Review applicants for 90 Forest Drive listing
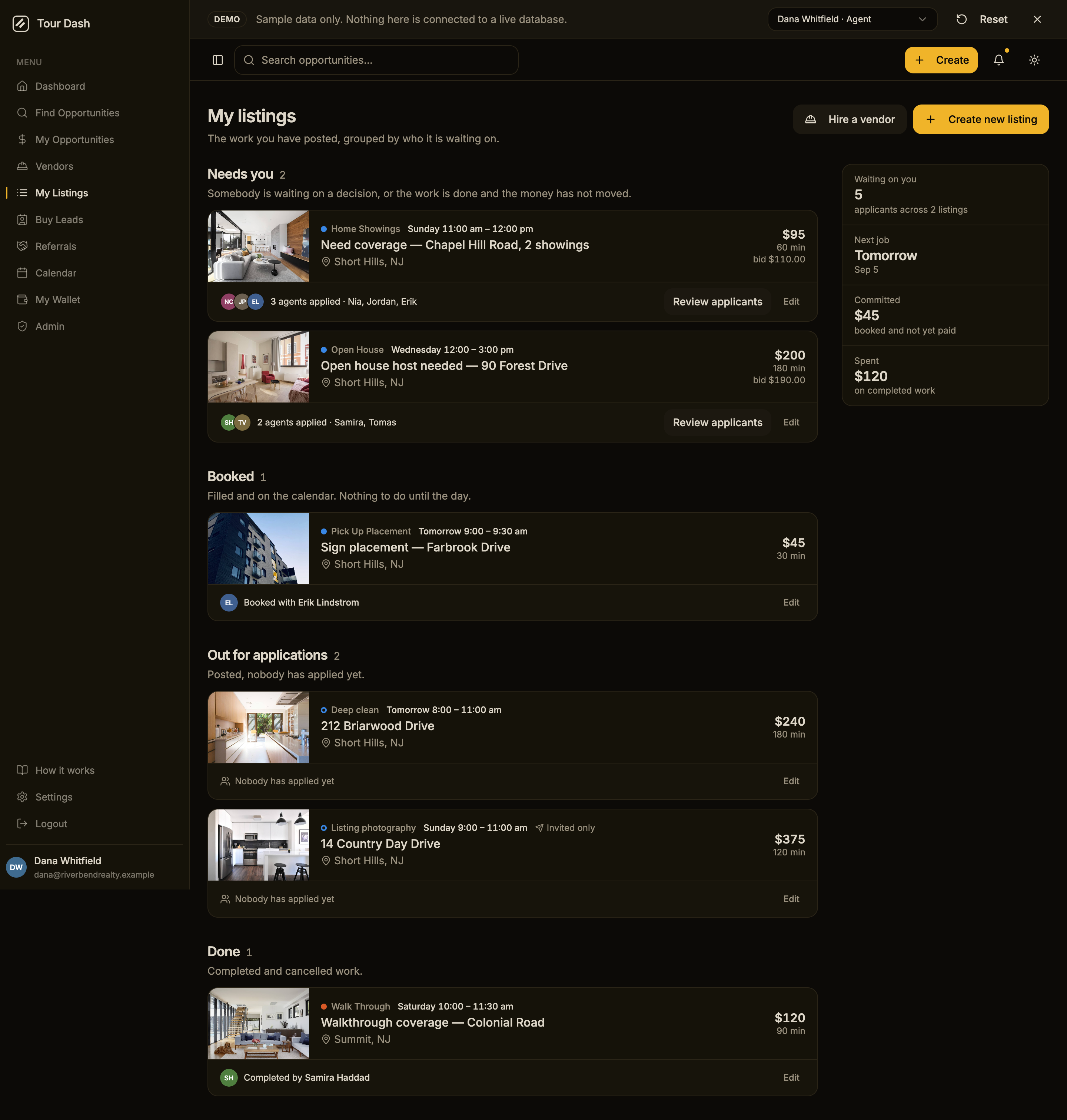The height and width of the screenshot is (1120, 1067). click(717, 423)
